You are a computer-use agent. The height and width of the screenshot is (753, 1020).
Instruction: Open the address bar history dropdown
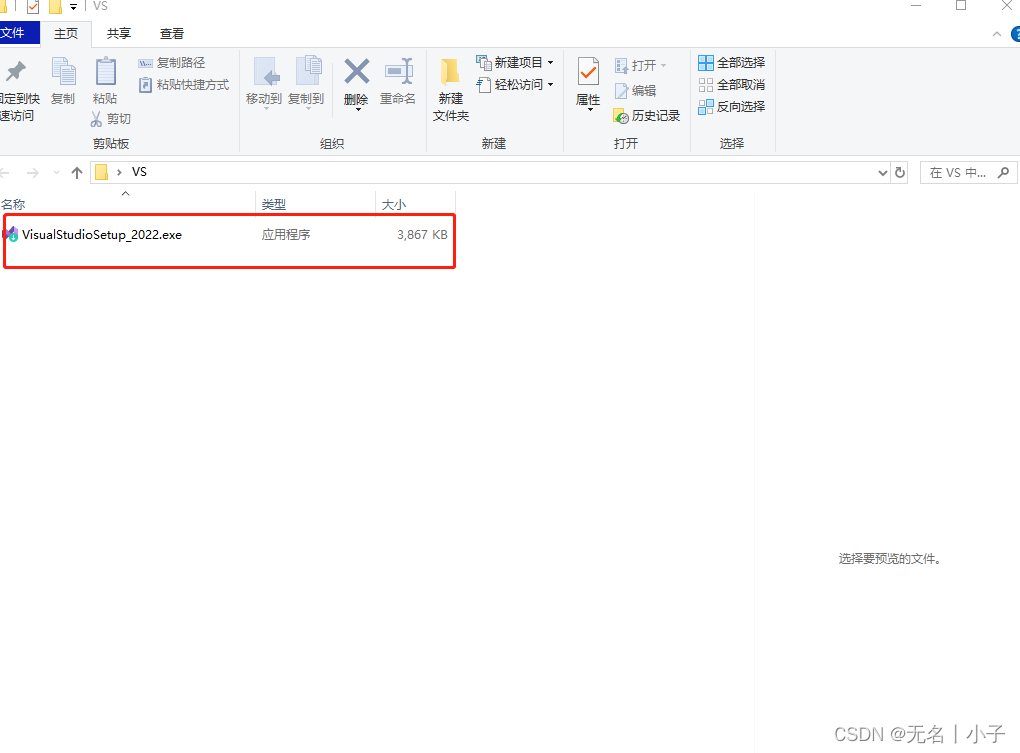click(882, 172)
